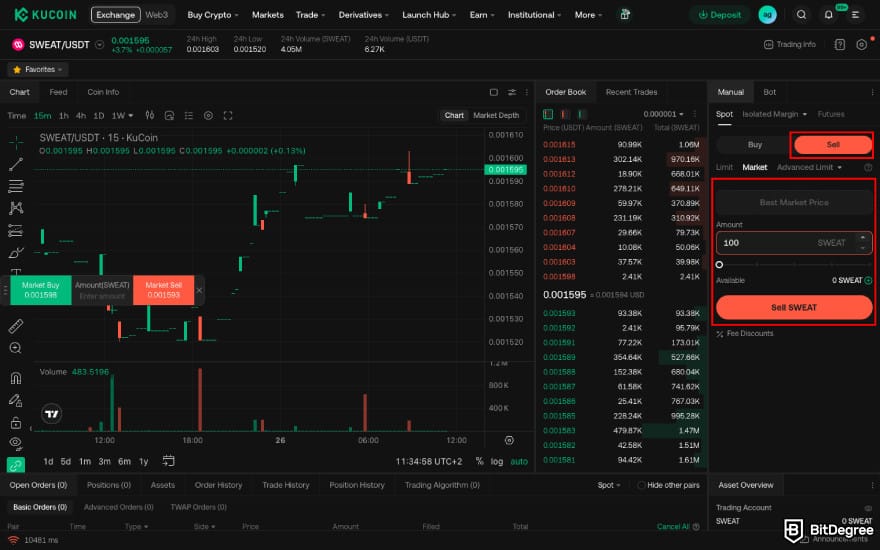Toggle hide all drawings eye icon
880x550 pixels.
[x=16, y=443]
